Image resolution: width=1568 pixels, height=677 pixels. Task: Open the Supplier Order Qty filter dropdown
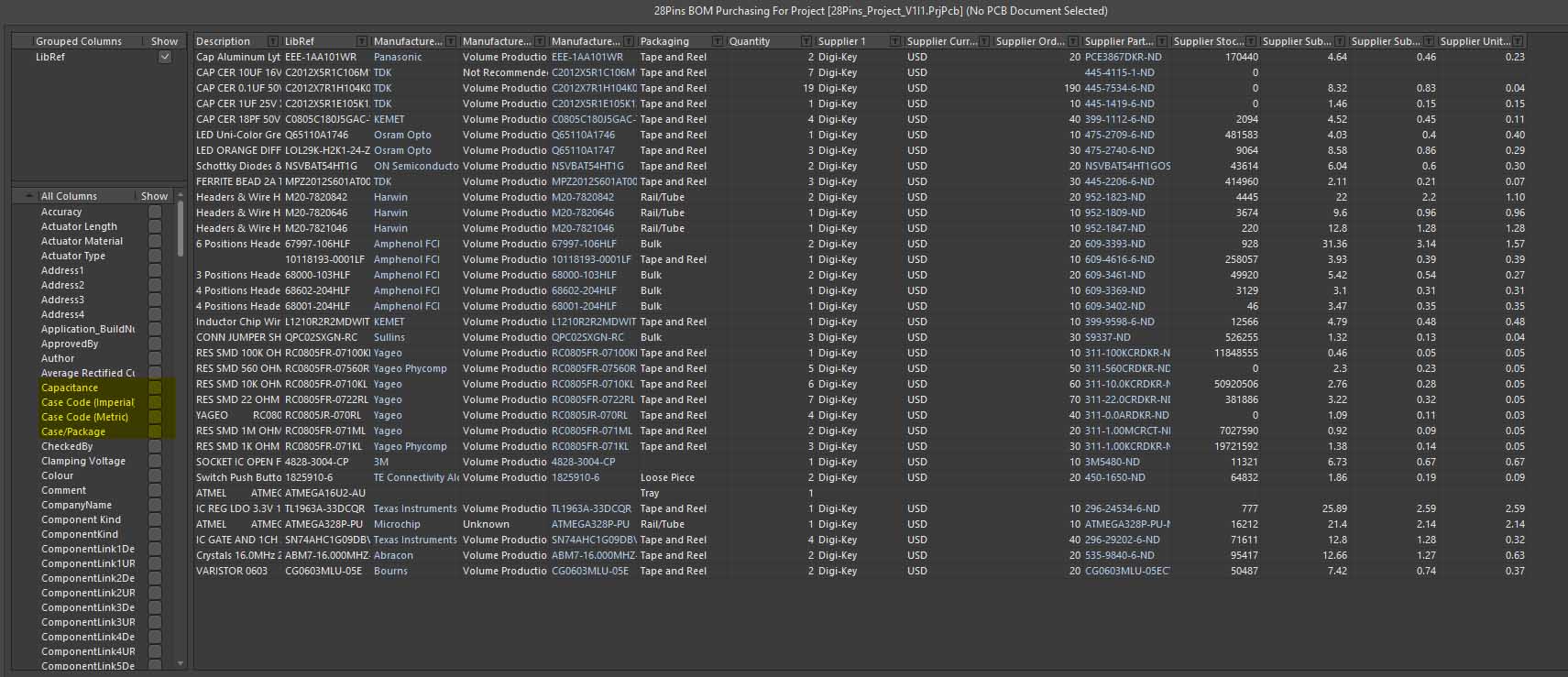(1072, 41)
